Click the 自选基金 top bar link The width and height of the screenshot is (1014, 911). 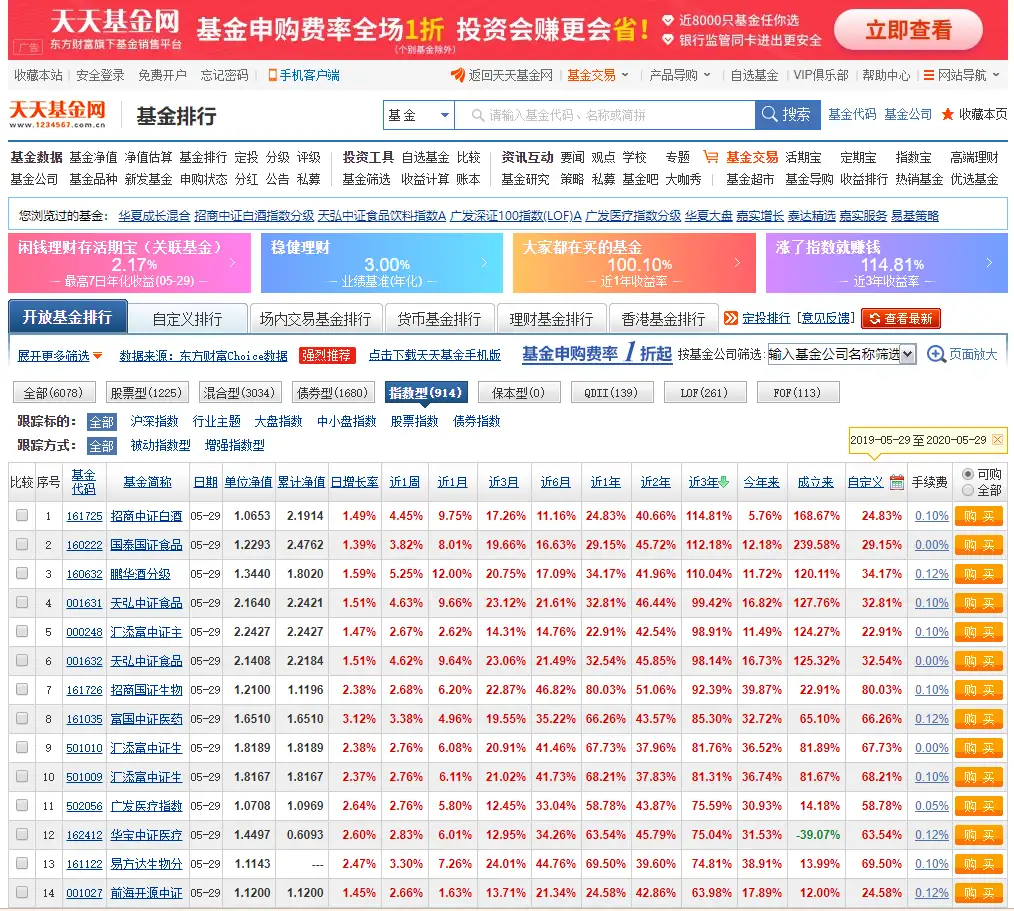coord(754,76)
